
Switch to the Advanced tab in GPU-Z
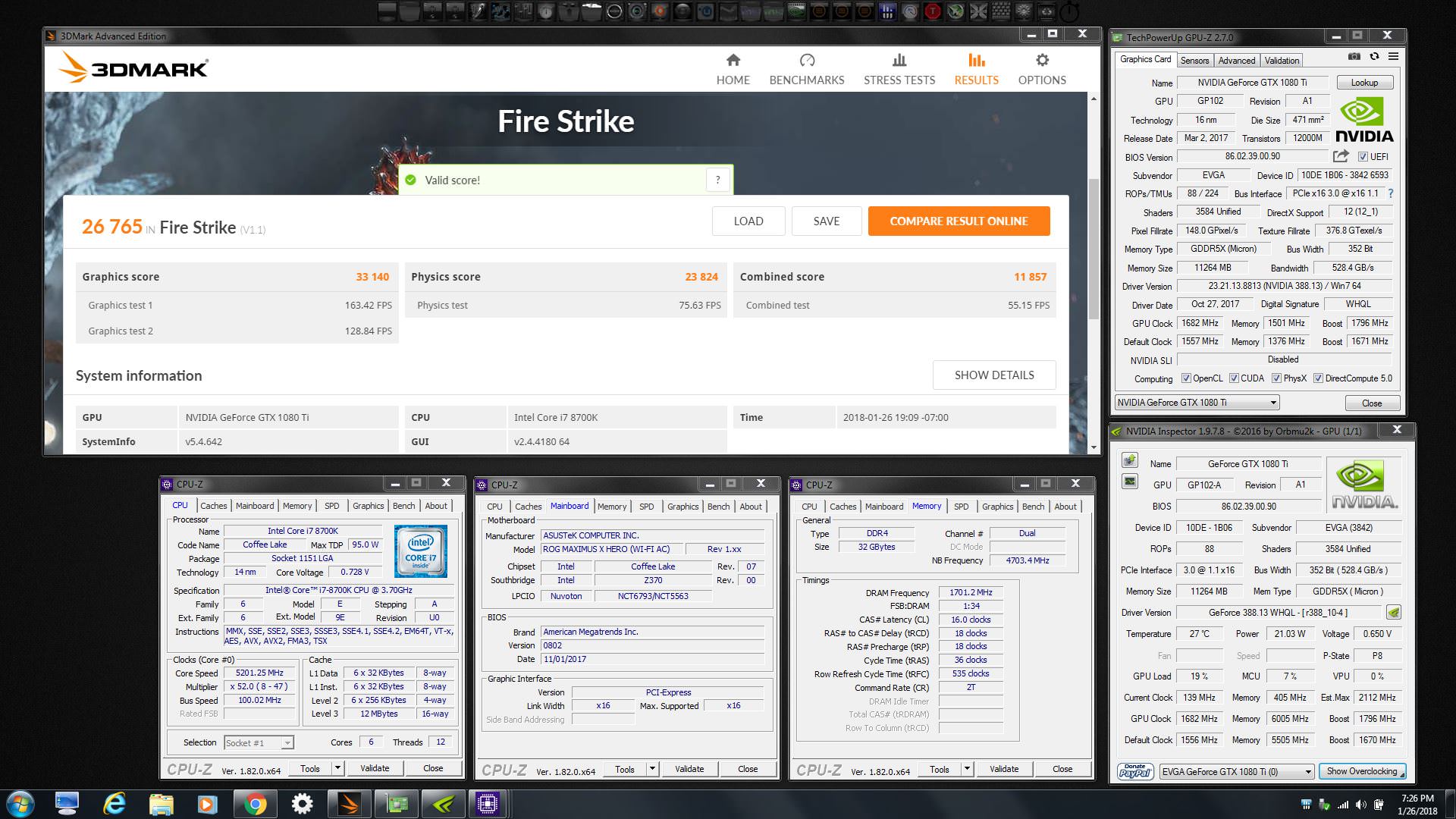click(1236, 60)
